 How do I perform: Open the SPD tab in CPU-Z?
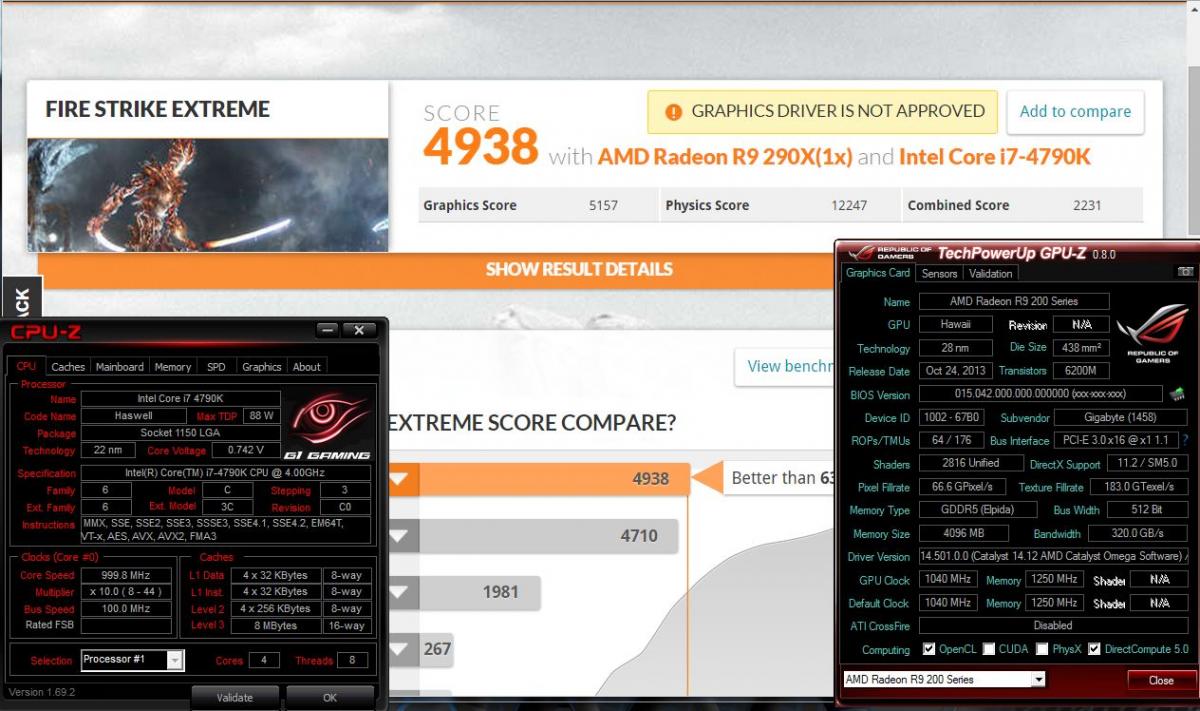pyautogui.click(x=216, y=367)
